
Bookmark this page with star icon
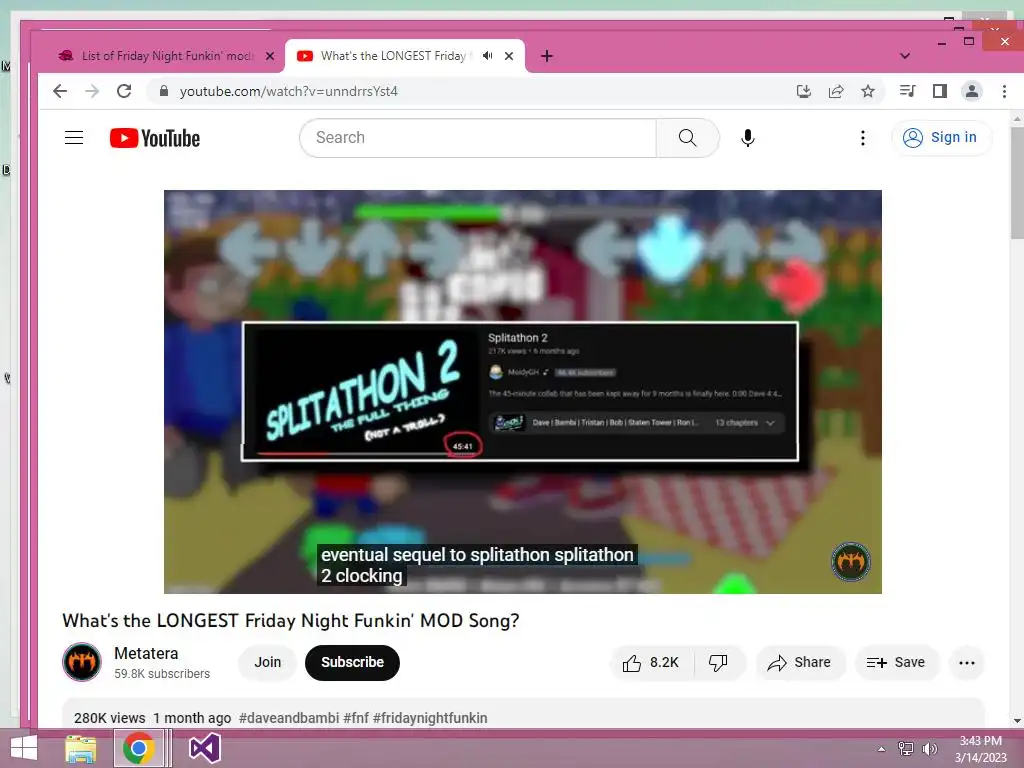[868, 91]
